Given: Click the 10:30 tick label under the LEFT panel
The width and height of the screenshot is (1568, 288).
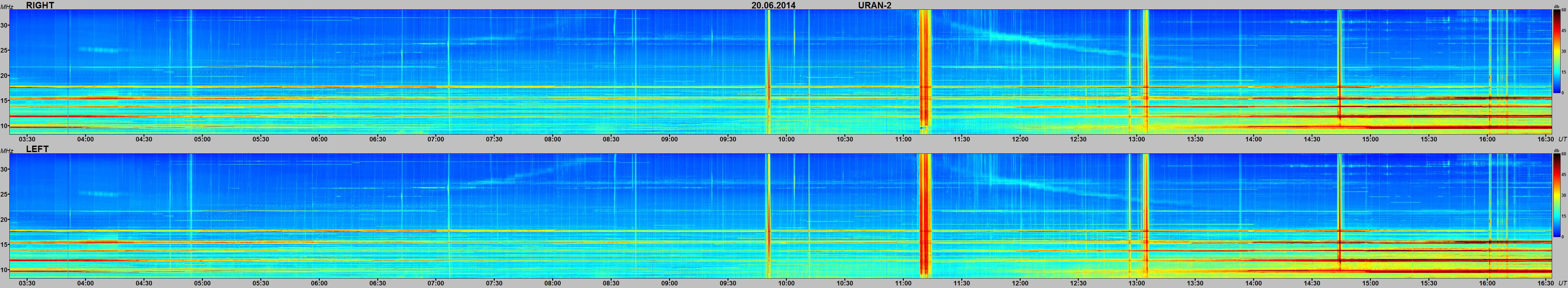Looking at the screenshot, I should [x=845, y=283].
